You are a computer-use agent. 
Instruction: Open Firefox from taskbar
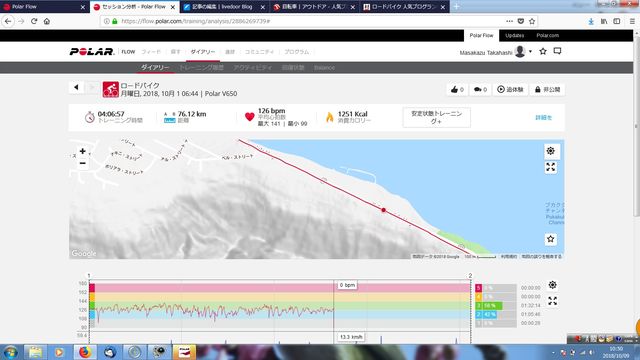(x=85, y=352)
